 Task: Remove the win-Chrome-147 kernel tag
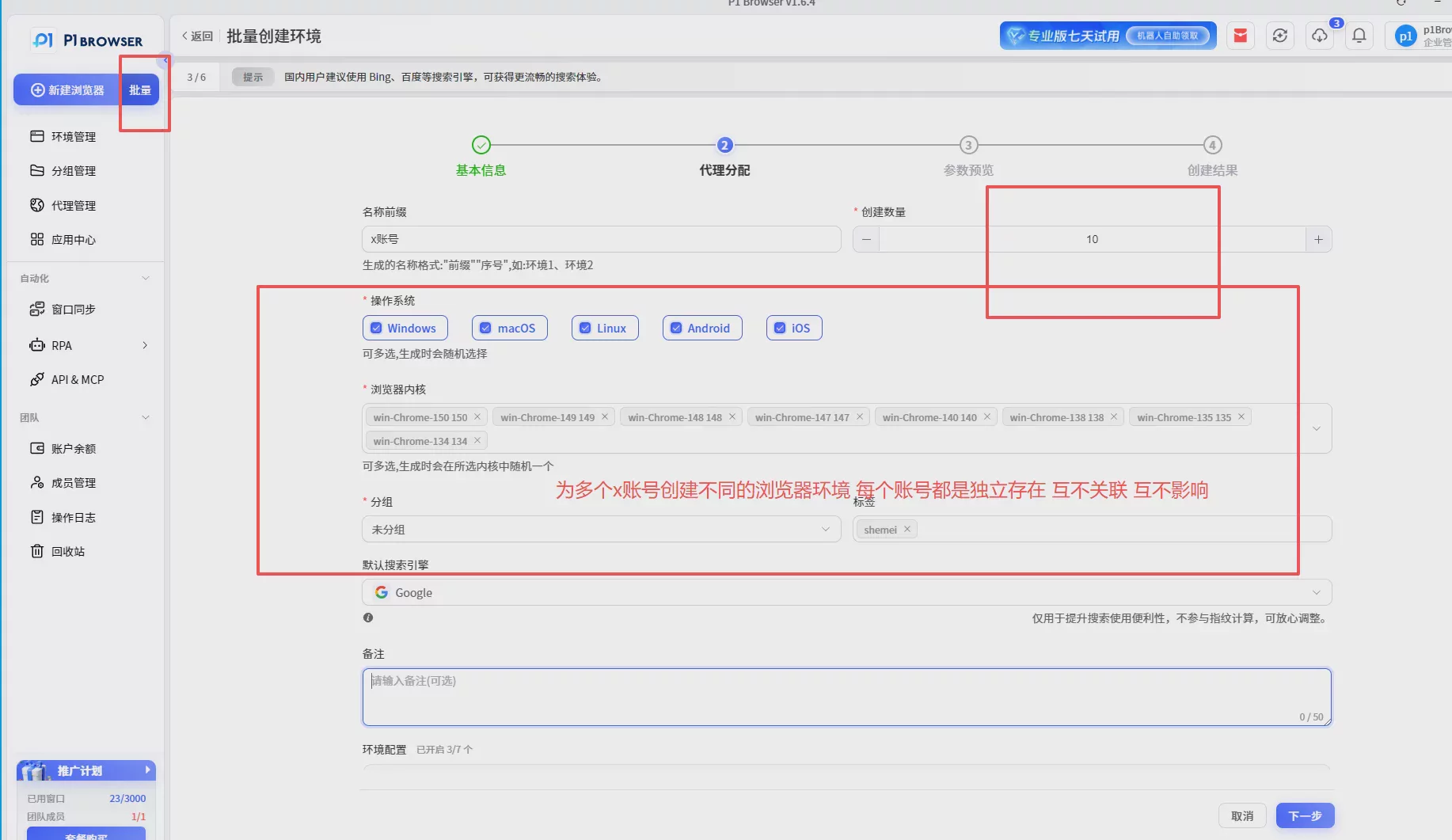[x=860, y=416]
